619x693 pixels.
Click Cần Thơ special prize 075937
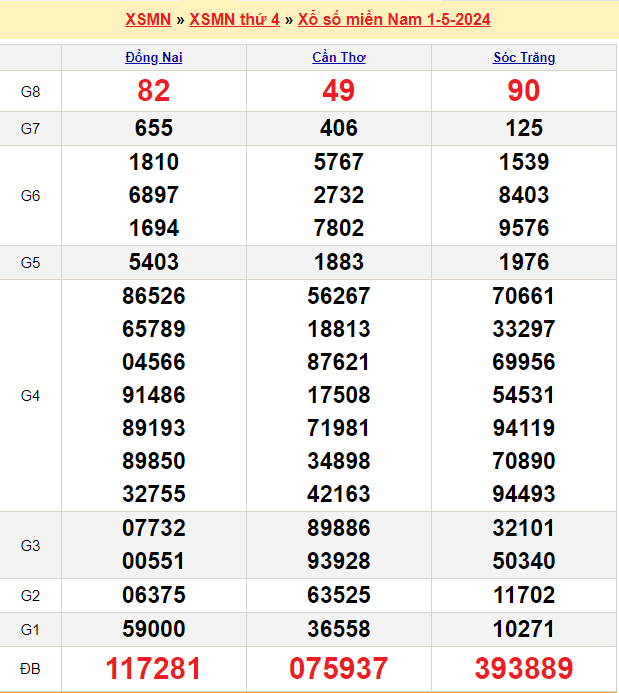pyautogui.click(x=339, y=668)
